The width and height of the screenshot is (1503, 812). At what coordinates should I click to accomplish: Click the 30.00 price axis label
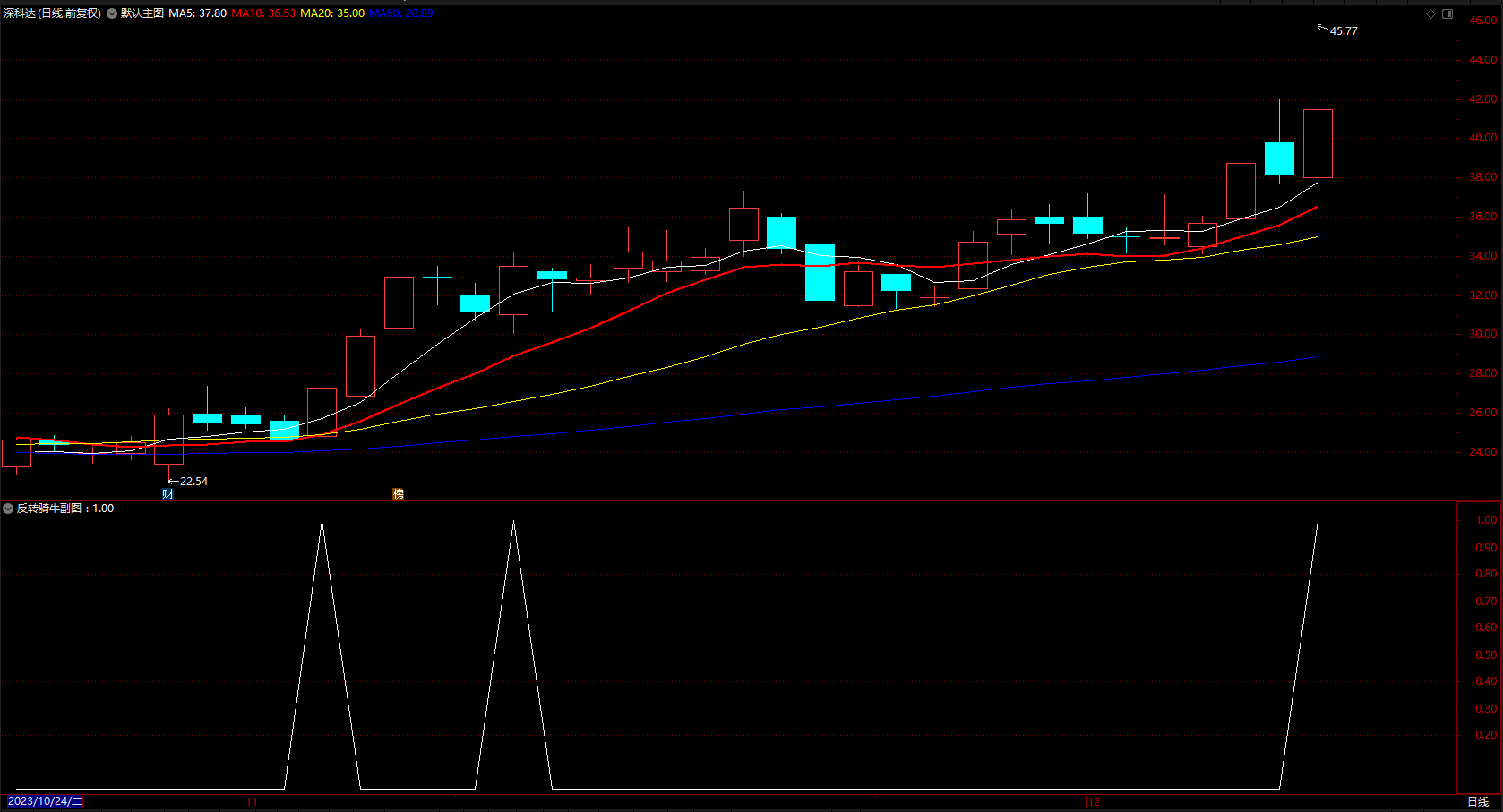1482,334
